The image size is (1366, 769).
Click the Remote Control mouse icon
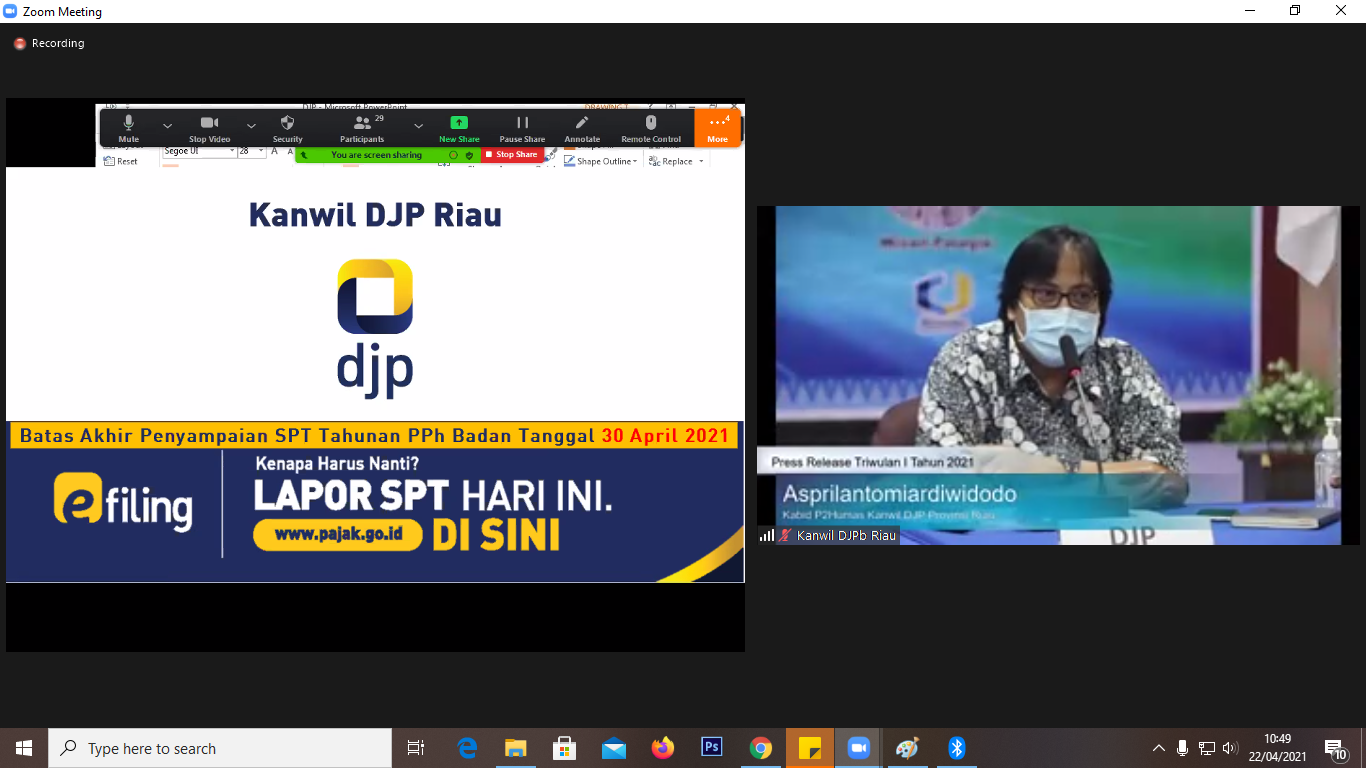pos(651,127)
